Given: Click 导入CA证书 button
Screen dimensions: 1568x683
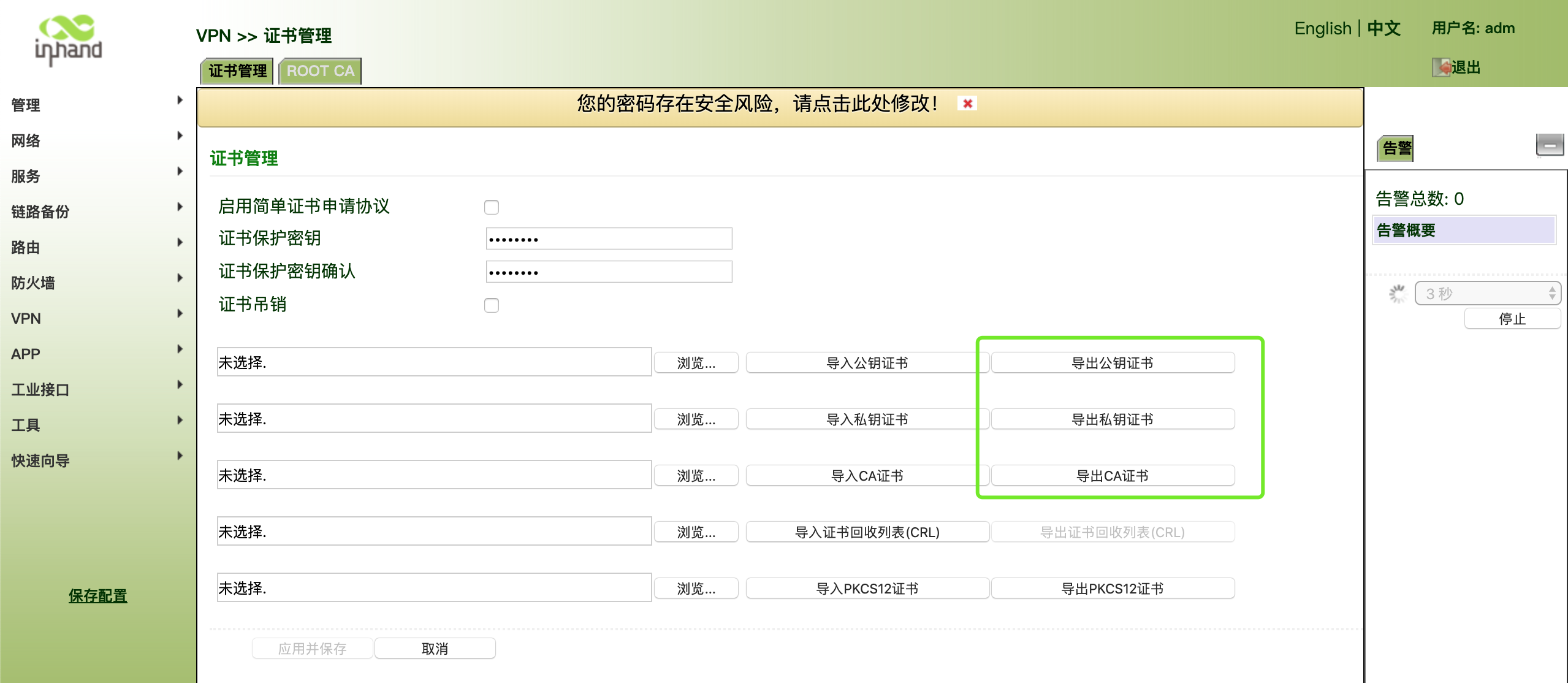Looking at the screenshot, I should coord(867,476).
